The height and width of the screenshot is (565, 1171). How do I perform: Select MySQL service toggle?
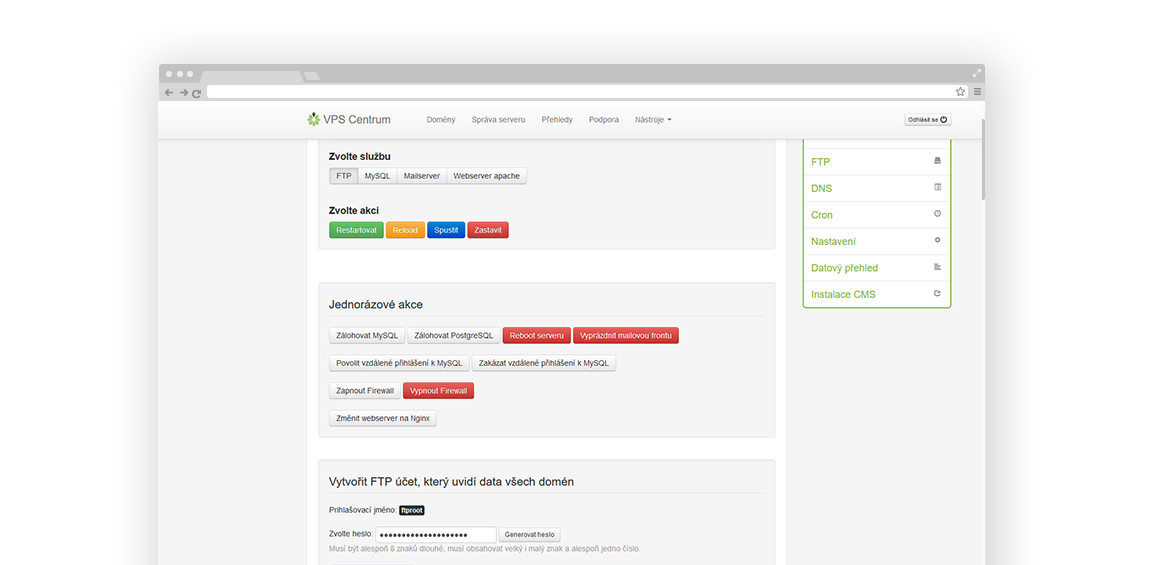(377, 176)
